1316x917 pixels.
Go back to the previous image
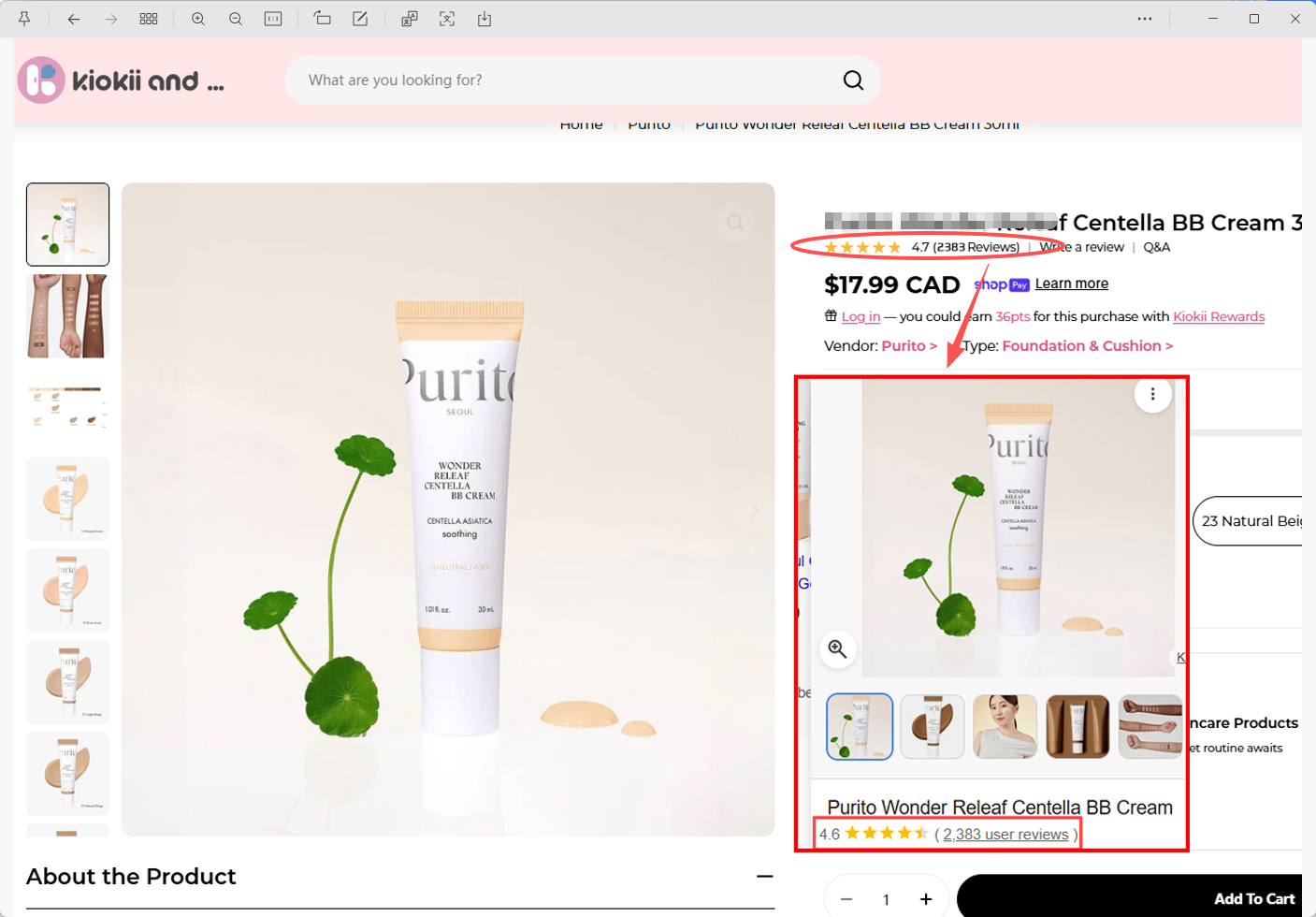74,19
